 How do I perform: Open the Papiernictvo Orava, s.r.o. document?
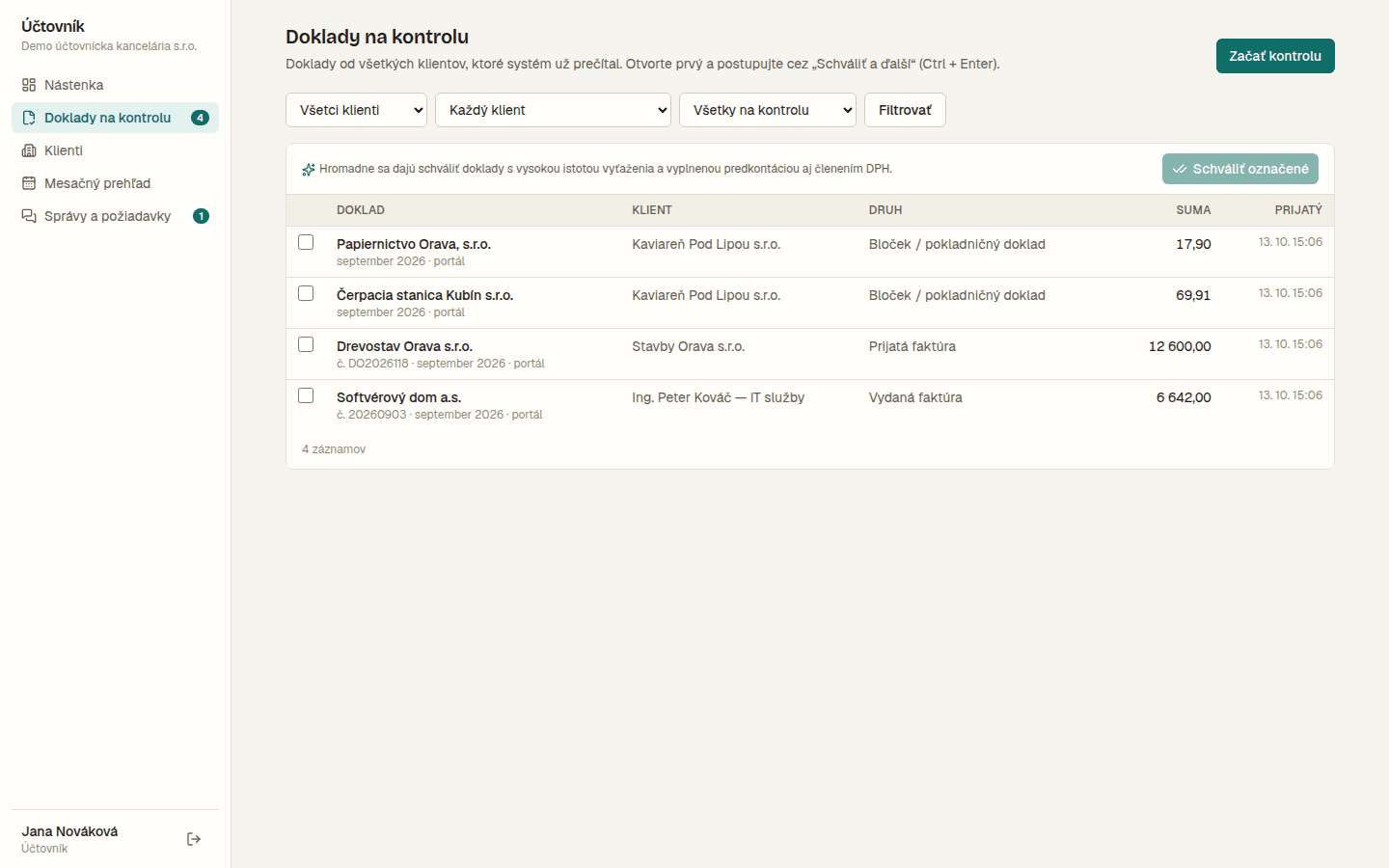[x=414, y=244]
